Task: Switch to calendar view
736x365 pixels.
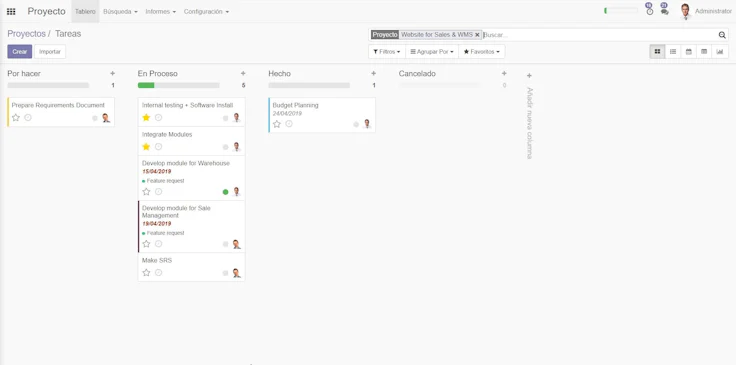Action: point(689,52)
